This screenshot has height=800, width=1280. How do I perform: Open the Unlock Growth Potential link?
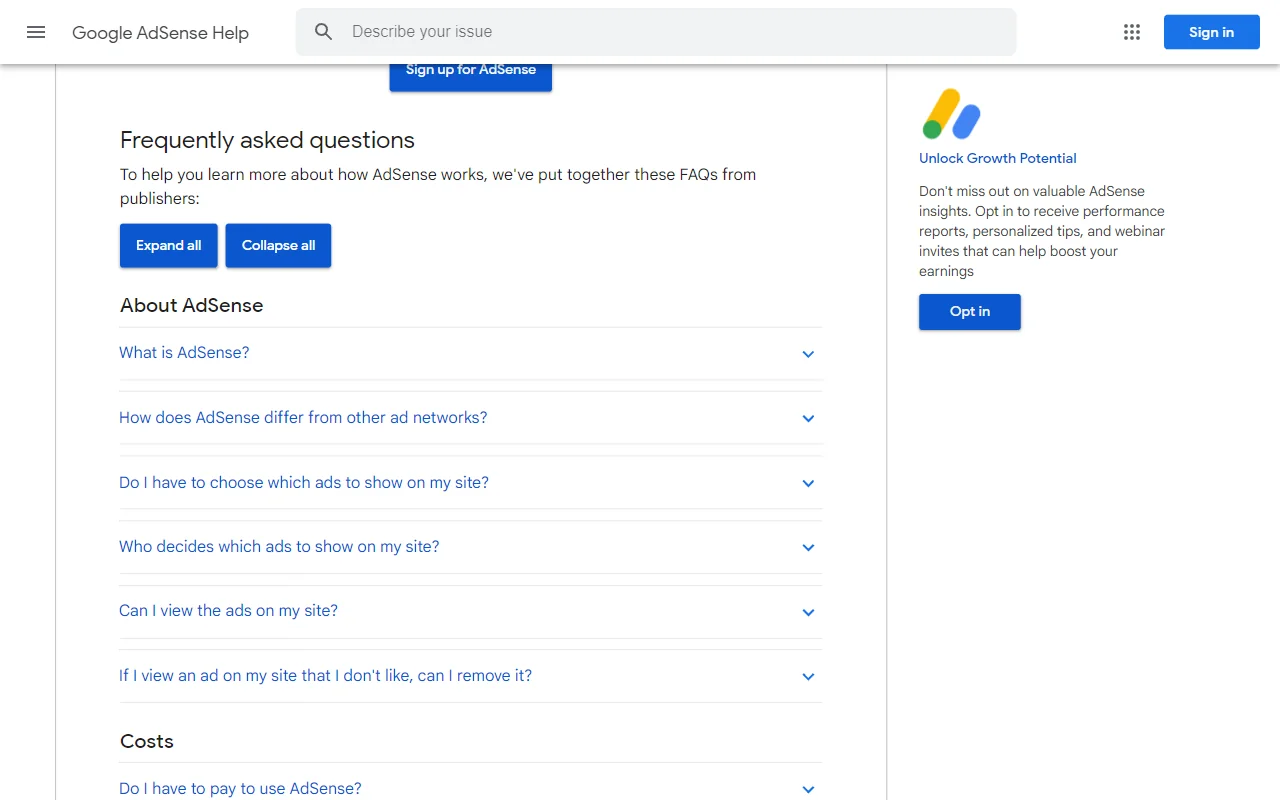998,158
